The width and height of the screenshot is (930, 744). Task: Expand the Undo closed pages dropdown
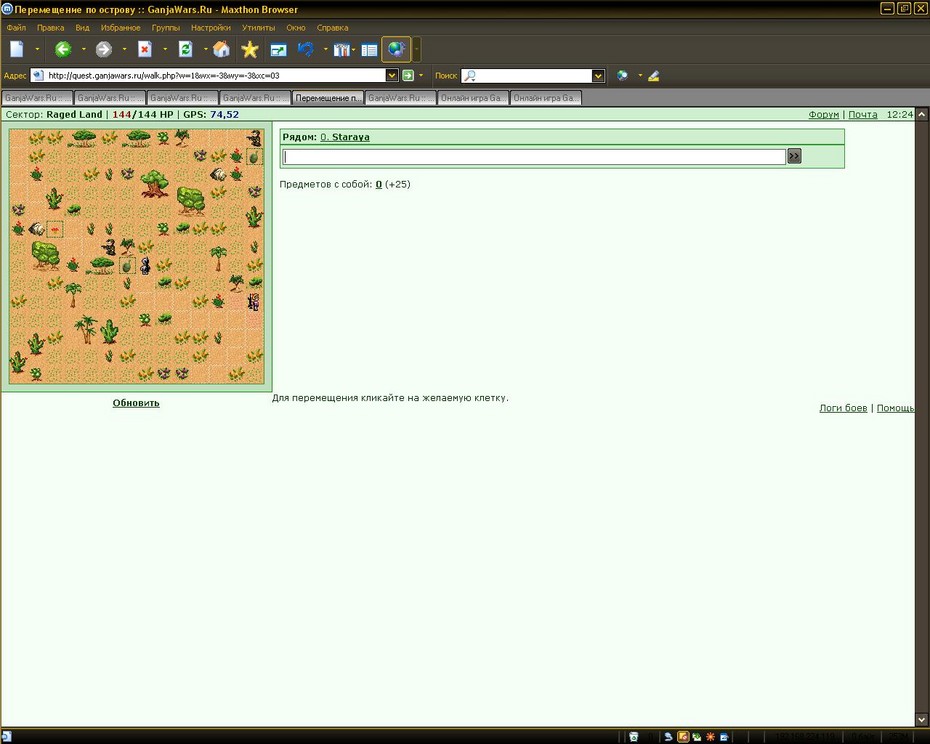[325, 49]
